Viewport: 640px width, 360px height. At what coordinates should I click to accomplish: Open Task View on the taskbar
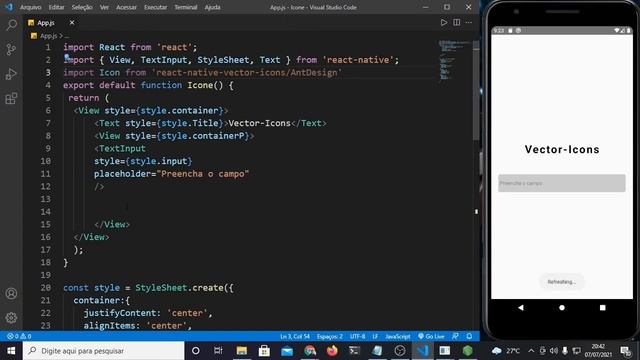218,351
